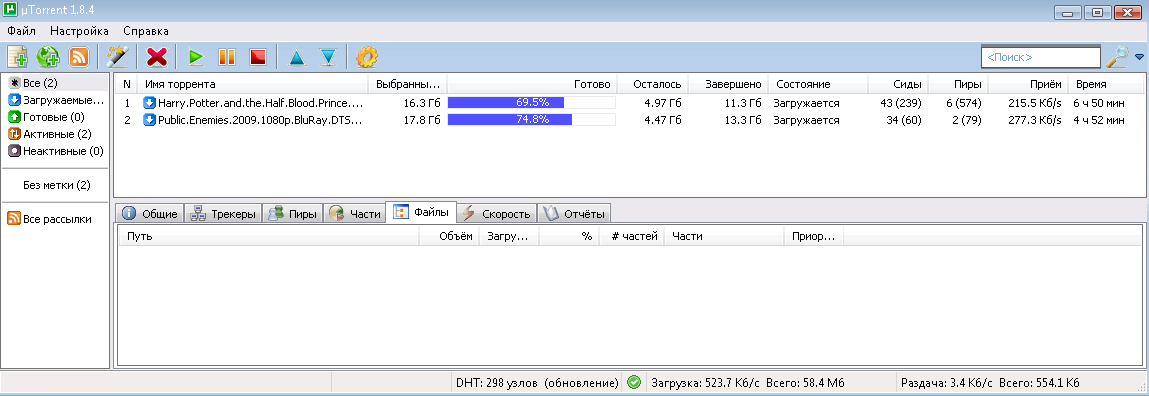Screen dimensions: 1149x396
Task: Sort by the torrent list Пиры column header
Action: 958,84
